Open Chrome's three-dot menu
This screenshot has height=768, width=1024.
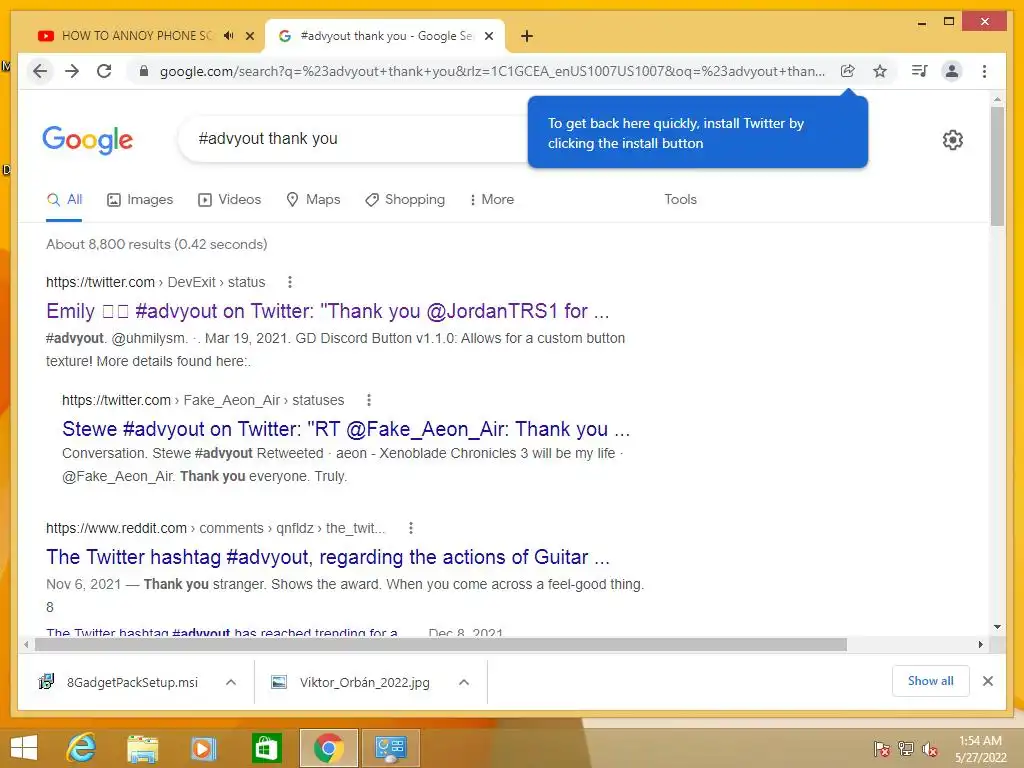click(x=984, y=71)
